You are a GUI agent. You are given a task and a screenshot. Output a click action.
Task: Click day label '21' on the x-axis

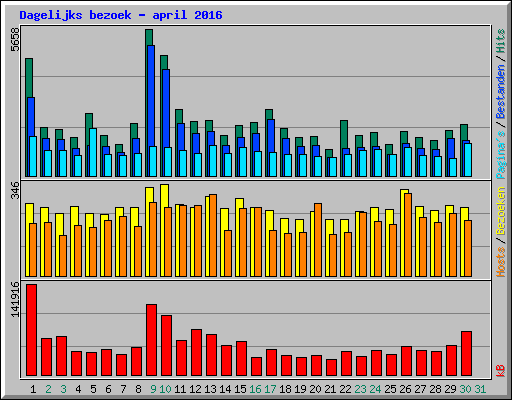click(330, 389)
